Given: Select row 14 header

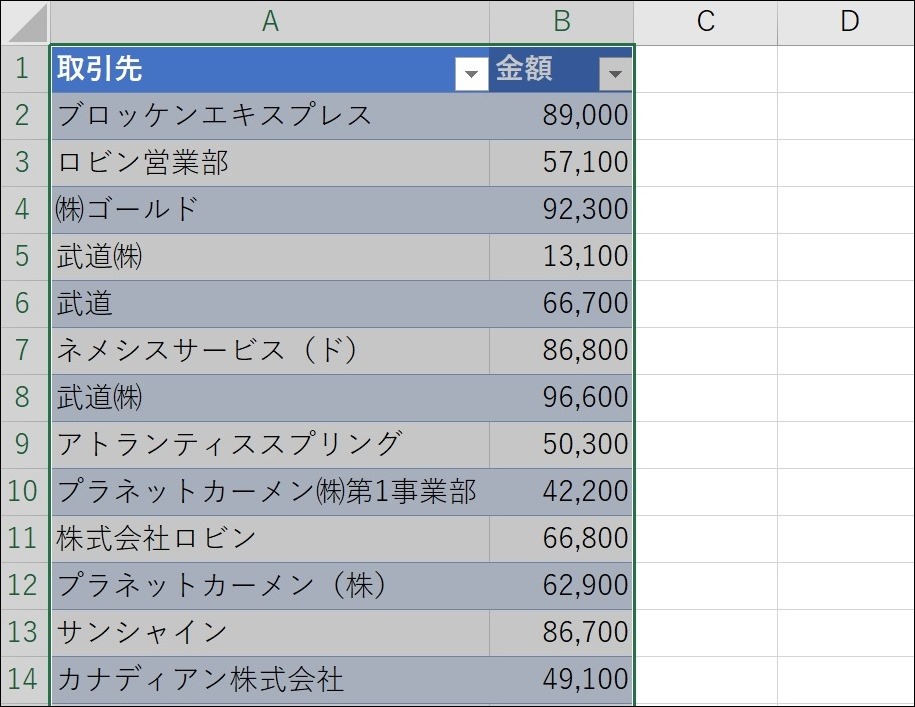Looking at the screenshot, I should point(25,680).
